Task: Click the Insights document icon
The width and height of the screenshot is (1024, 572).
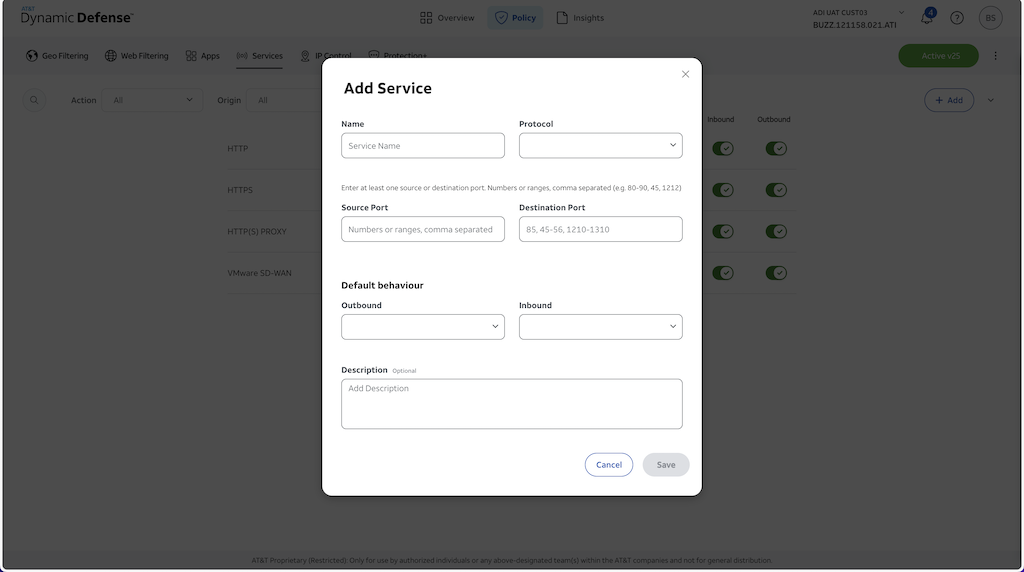Action: point(562,18)
